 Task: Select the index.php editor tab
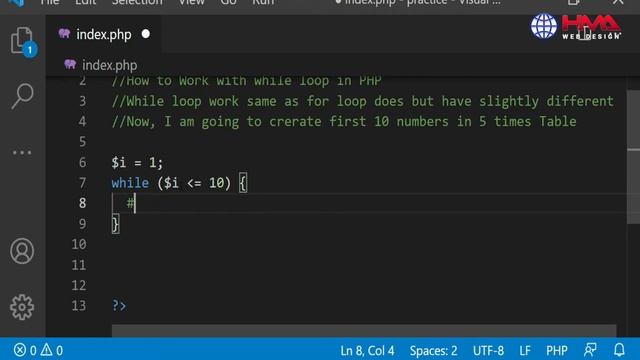click(x=104, y=35)
